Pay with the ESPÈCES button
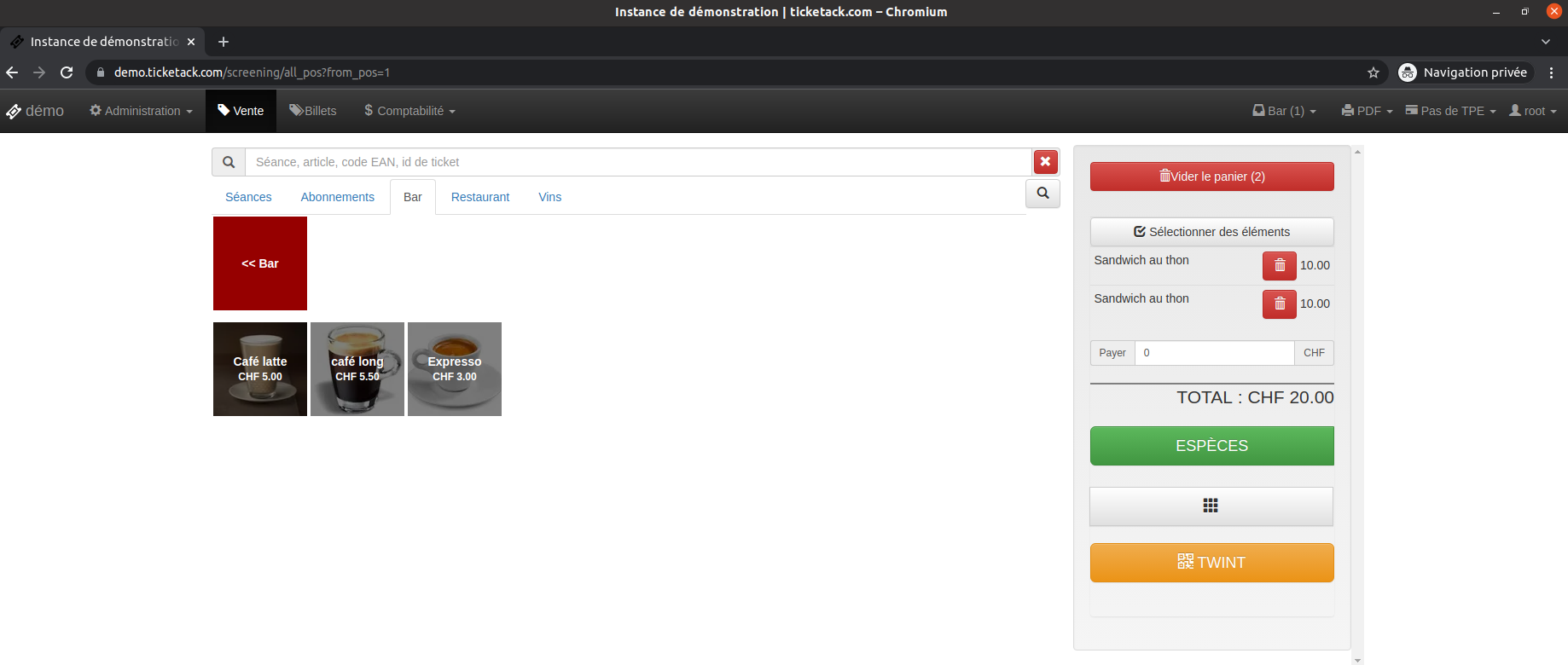Image resolution: width=1568 pixels, height=665 pixels. (1211, 446)
